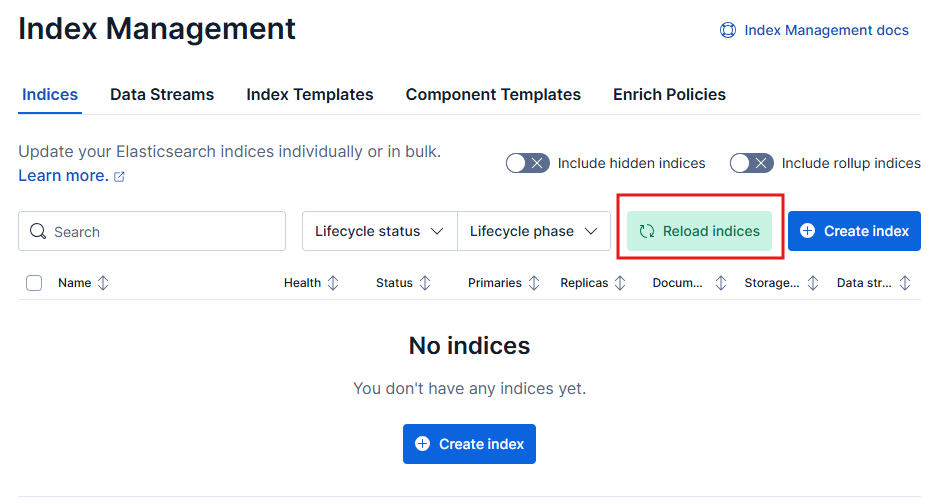Click the Status column sort icon

[x=425, y=283]
